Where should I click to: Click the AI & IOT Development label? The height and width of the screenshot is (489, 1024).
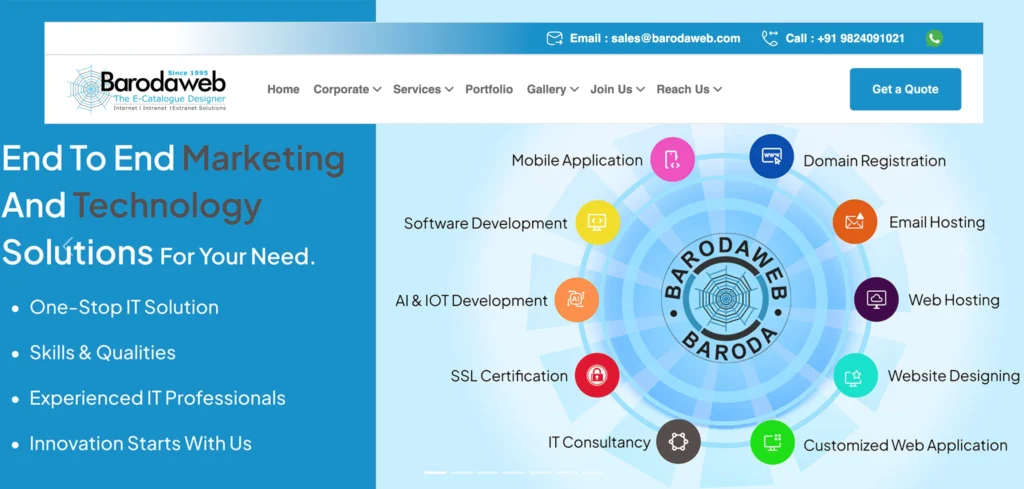(x=472, y=300)
